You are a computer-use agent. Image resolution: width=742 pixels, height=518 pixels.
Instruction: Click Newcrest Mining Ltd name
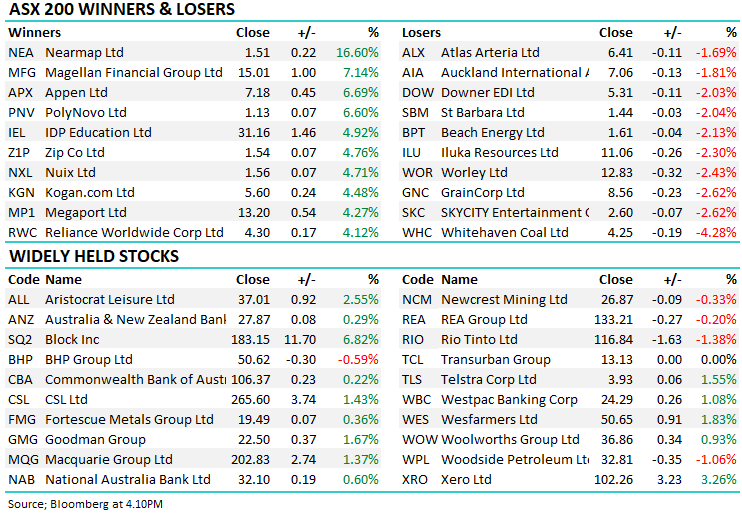point(504,300)
